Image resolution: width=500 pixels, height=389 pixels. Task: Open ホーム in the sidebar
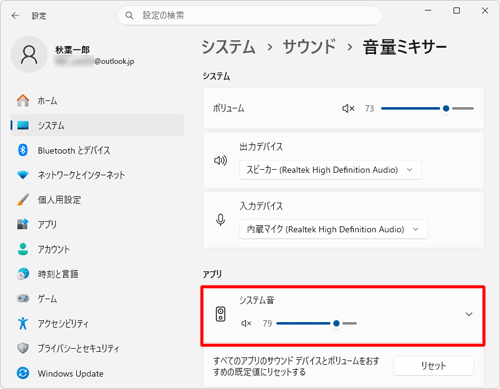(97, 100)
